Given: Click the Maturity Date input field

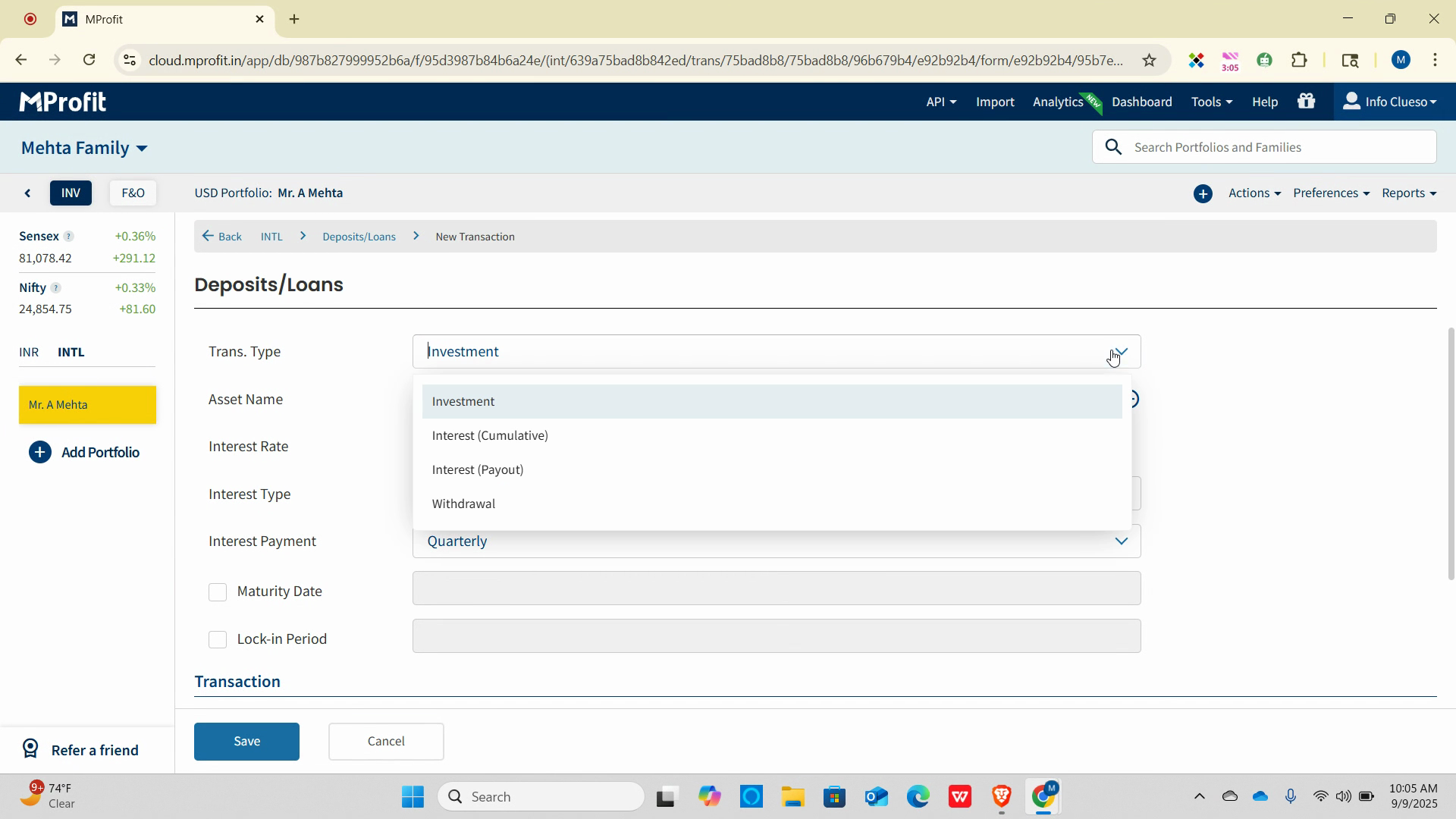Looking at the screenshot, I should click(x=776, y=588).
